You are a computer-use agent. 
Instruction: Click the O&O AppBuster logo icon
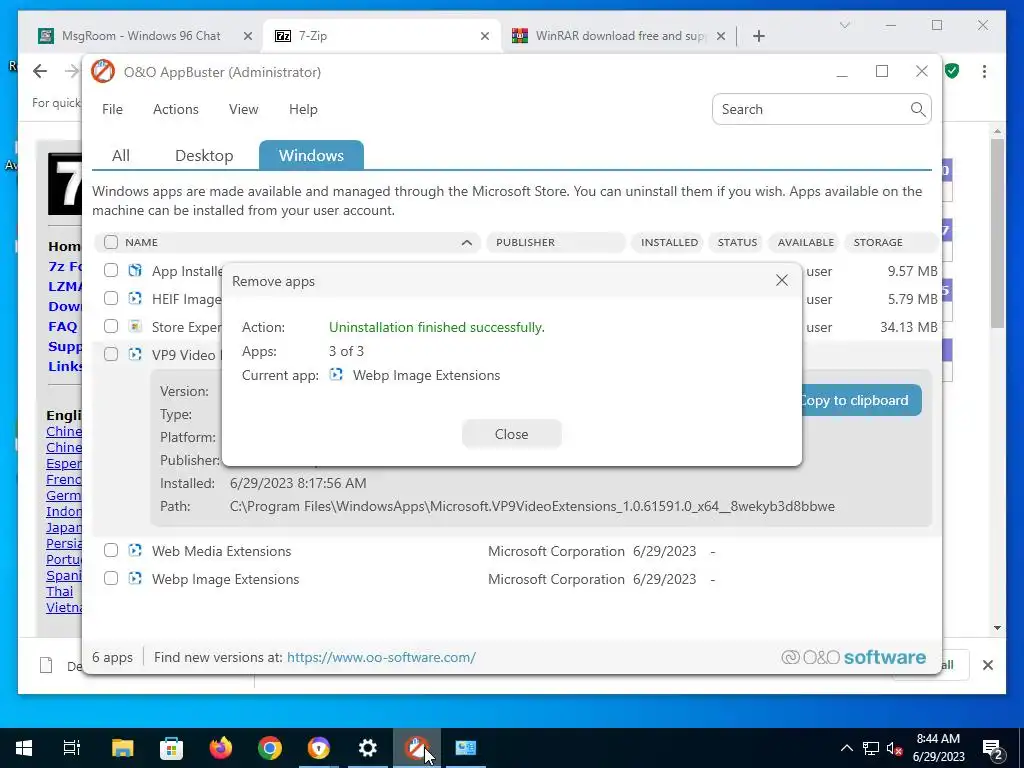tap(103, 72)
